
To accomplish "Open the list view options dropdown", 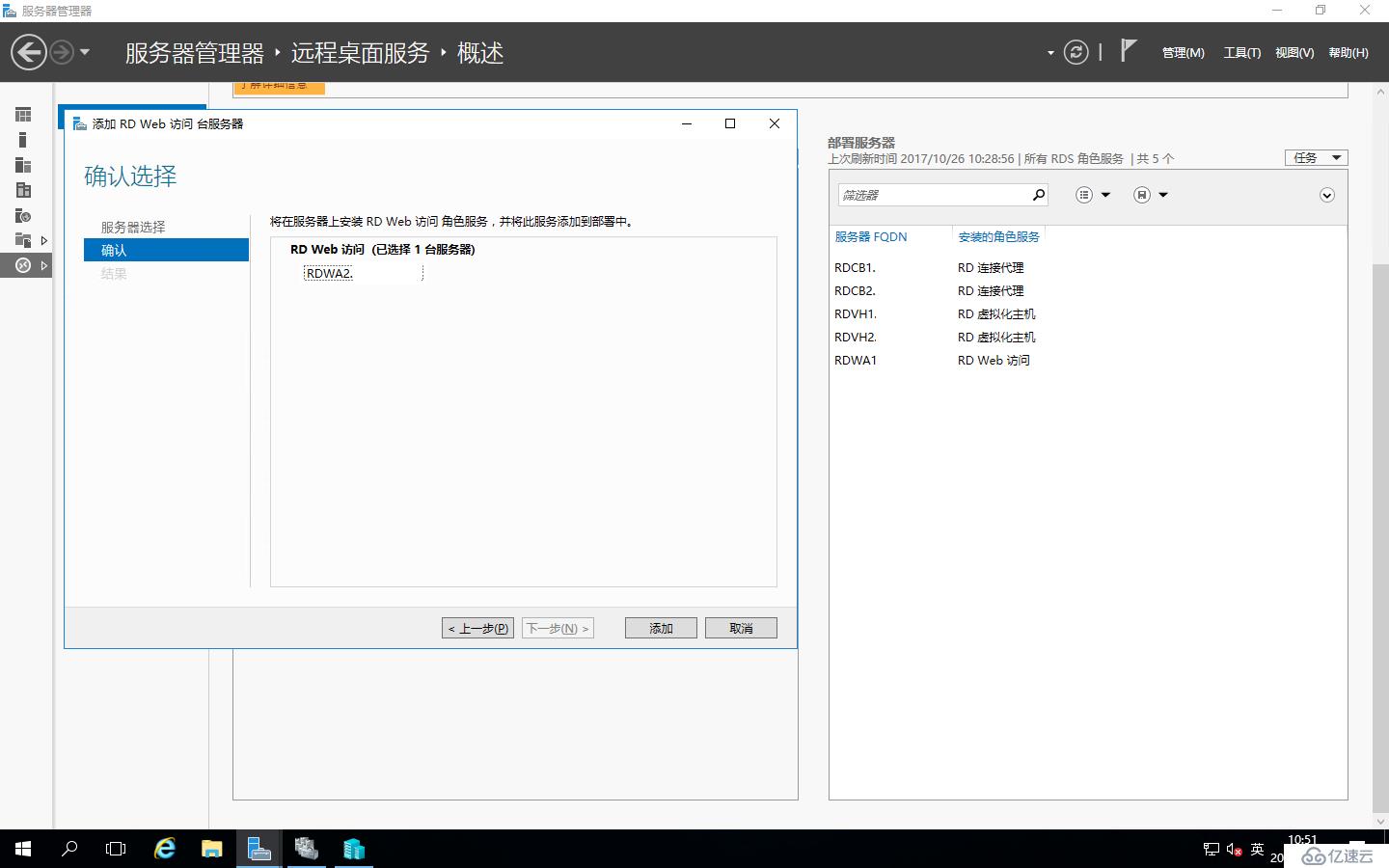I will 1093,195.
